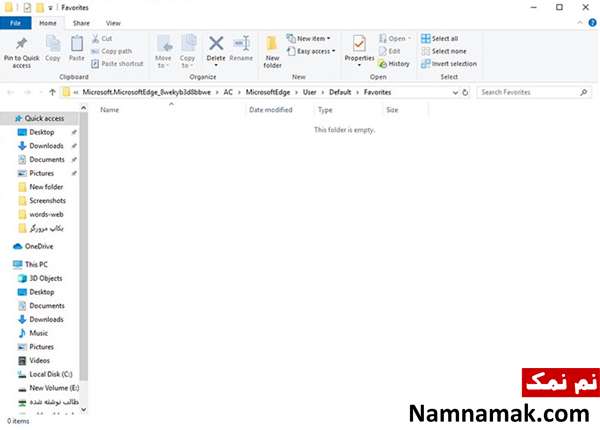
Task: Sort by the Size column header
Action: tap(392, 110)
